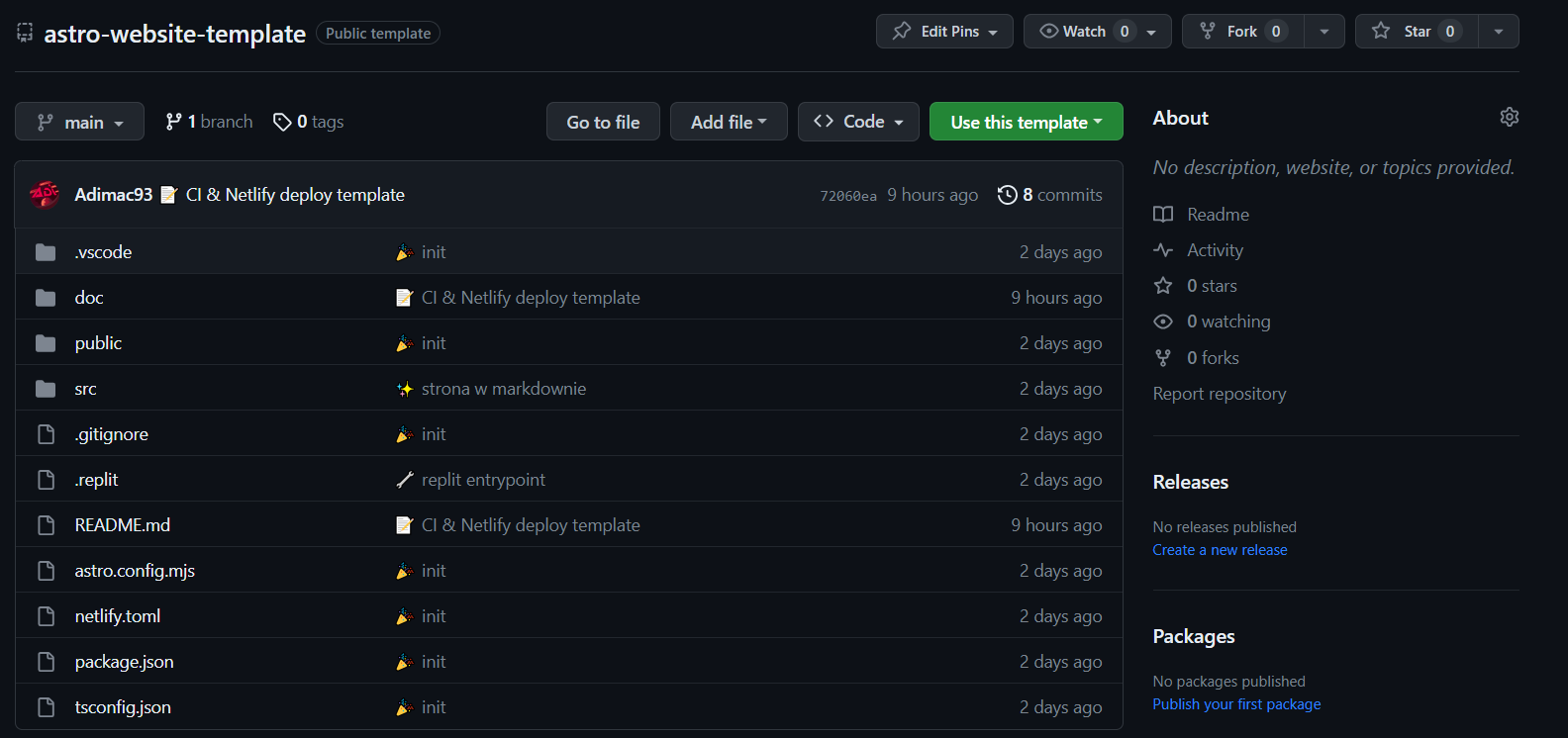The width and height of the screenshot is (1568, 738).
Task: Expand the arrow dropdown next to Fork
Action: pos(1324,32)
